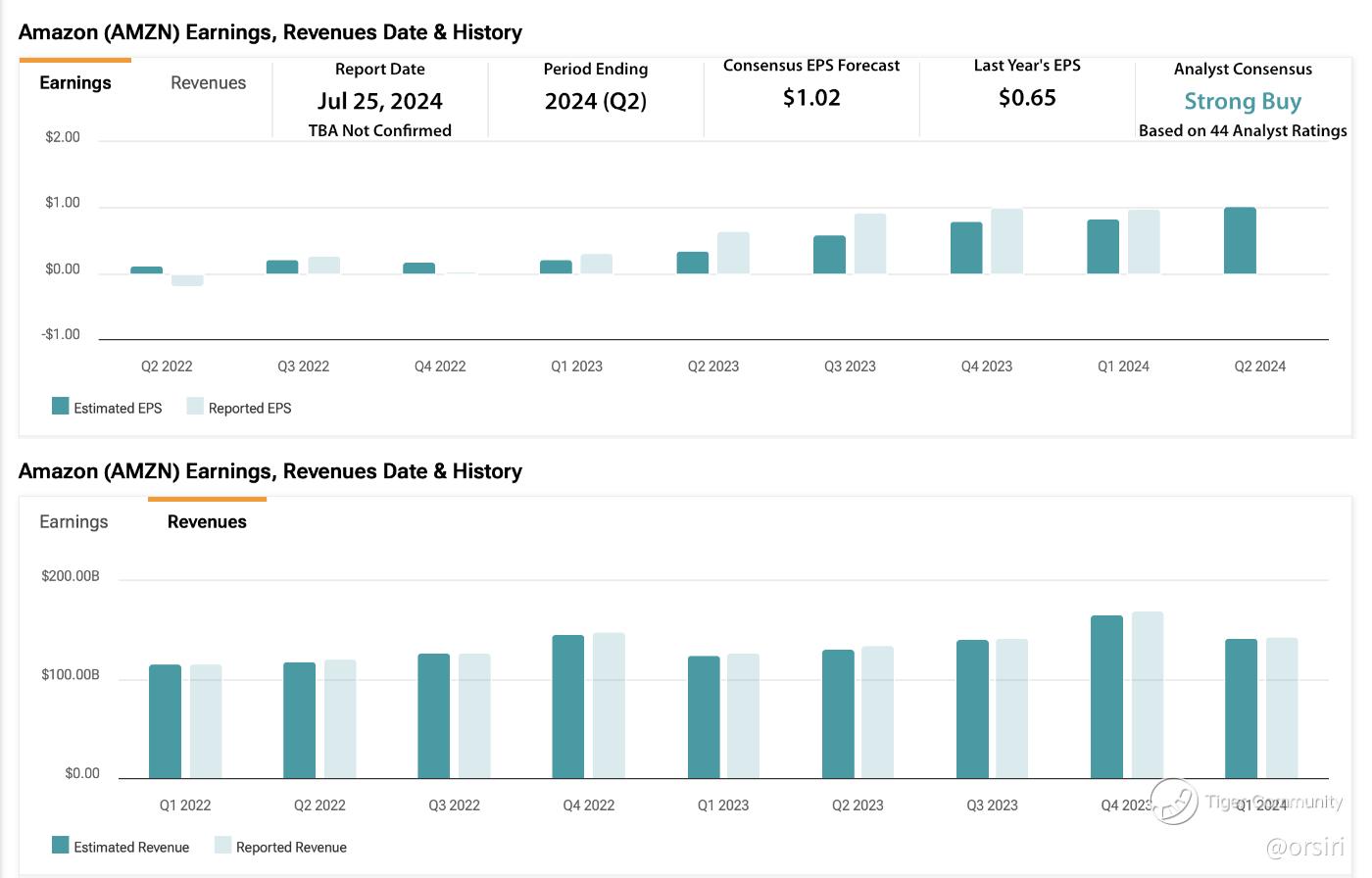Select the Q1 2023 reported revenue bar

coord(743,715)
